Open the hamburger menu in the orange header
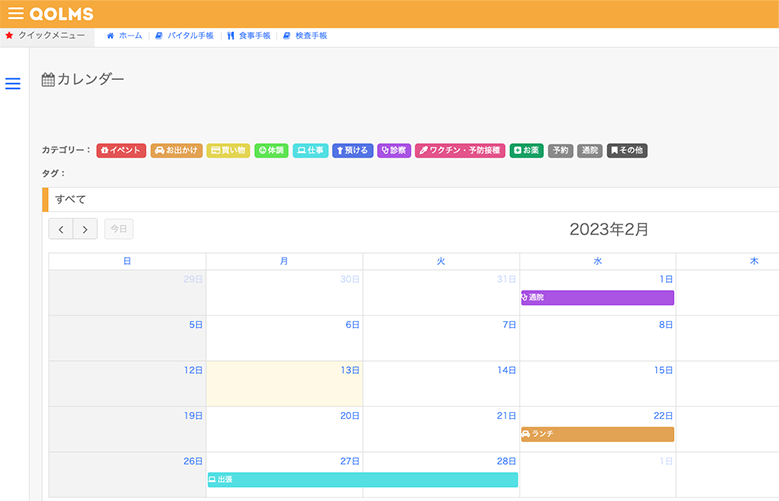The height and width of the screenshot is (501, 779). pos(15,14)
